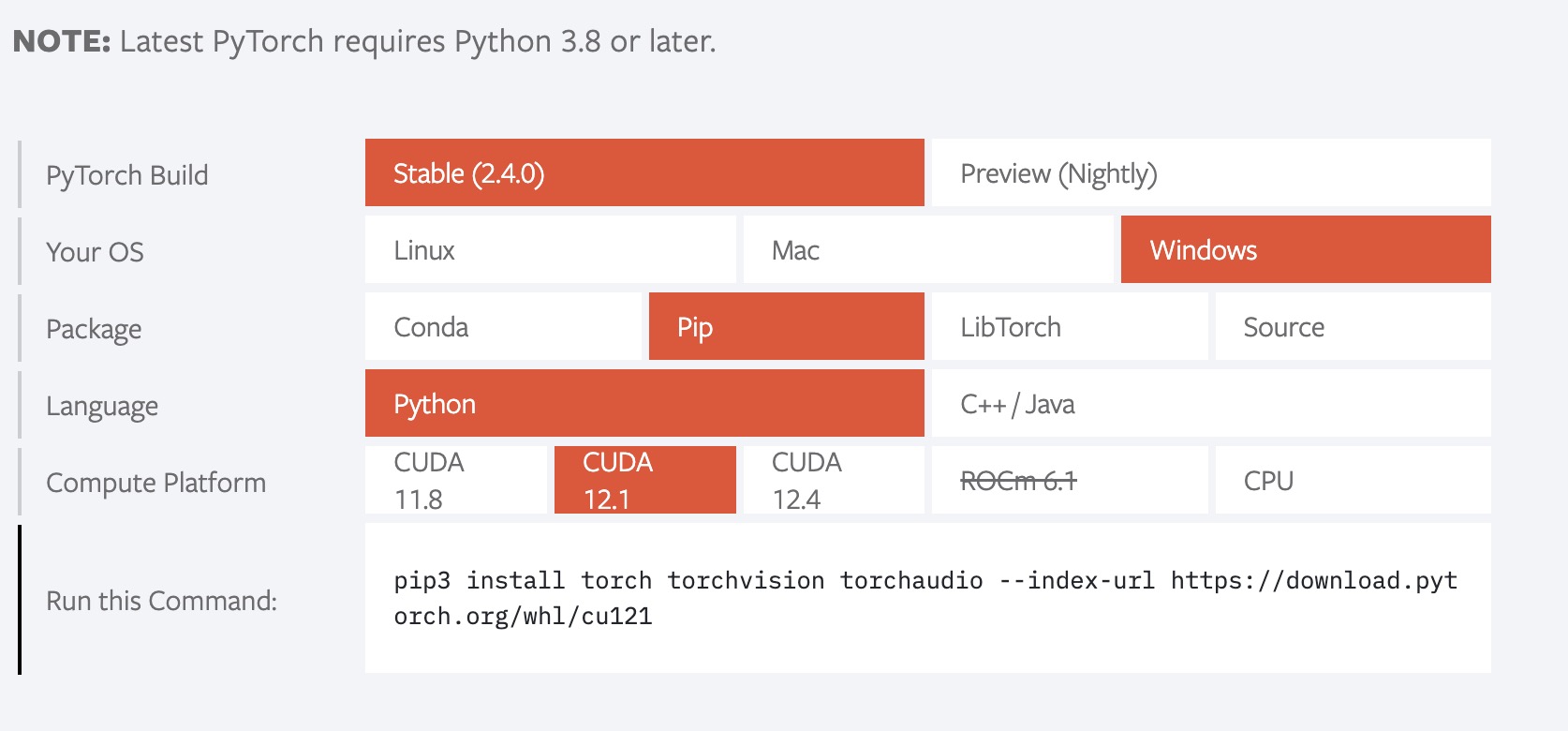Viewport: 1568px width, 731px height.
Task: Pick Python as the language
Action: [x=644, y=403]
